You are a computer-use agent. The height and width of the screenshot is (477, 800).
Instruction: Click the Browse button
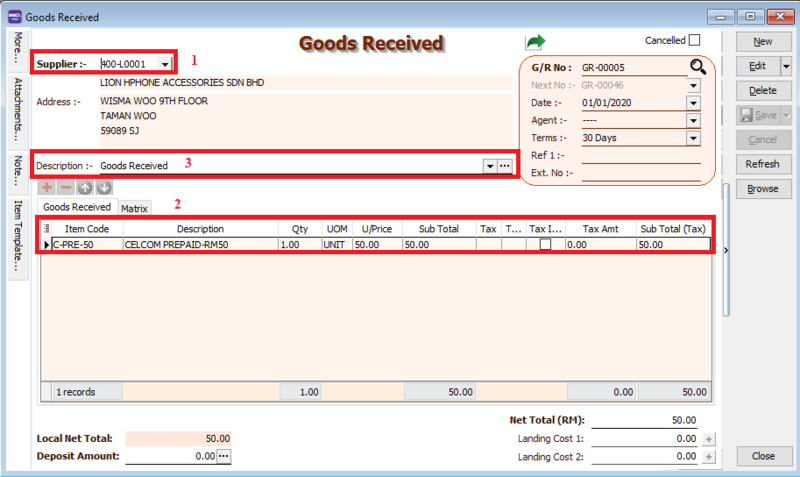tap(763, 188)
